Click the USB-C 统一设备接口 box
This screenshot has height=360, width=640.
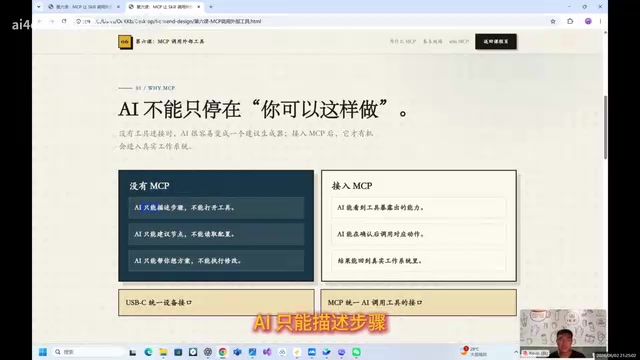tap(216, 302)
